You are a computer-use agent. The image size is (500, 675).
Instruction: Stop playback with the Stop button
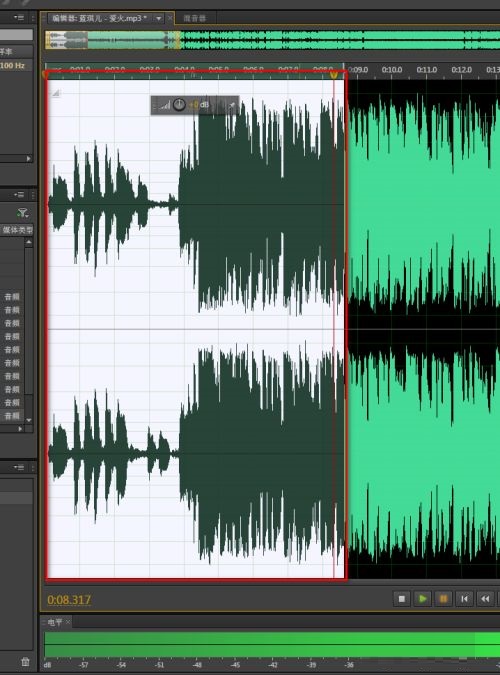401,599
